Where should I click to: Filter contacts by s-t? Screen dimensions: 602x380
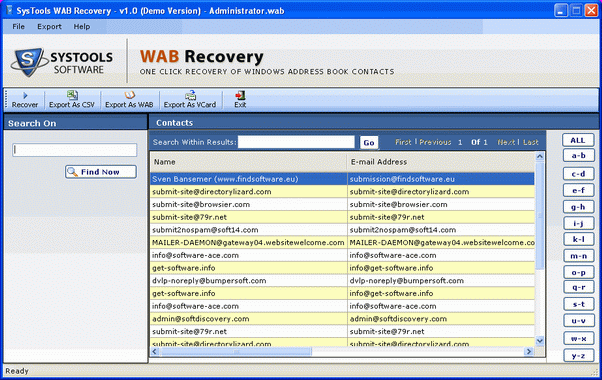coord(579,304)
